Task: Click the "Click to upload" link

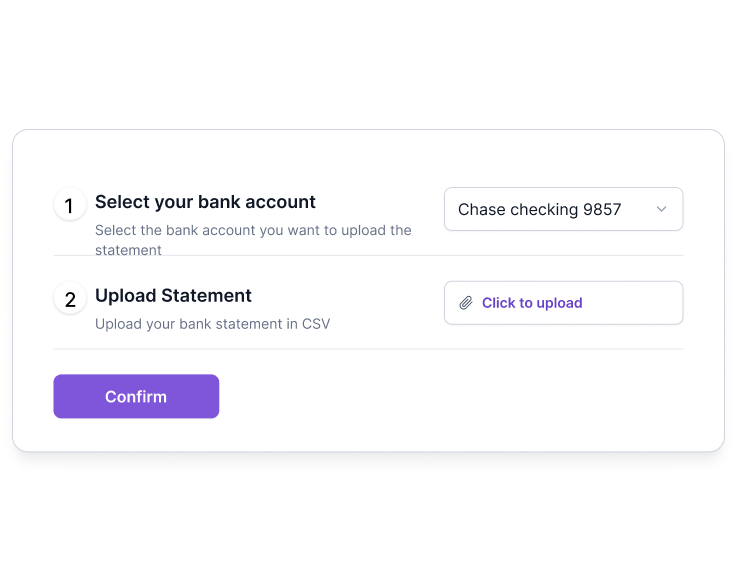Action: (532, 303)
